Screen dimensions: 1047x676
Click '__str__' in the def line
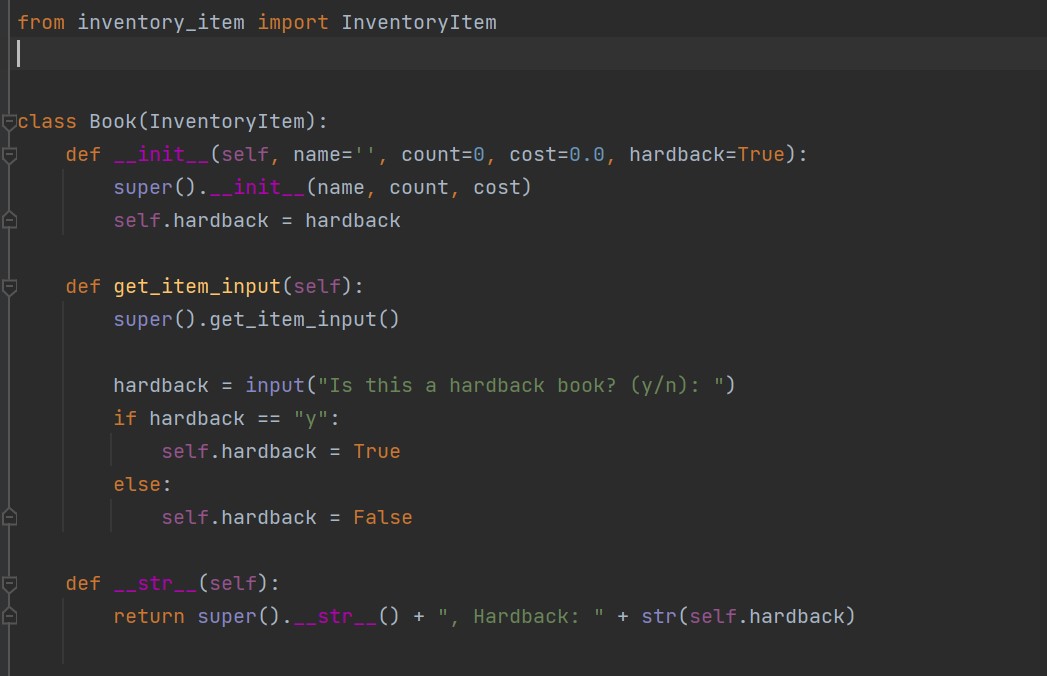click(x=156, y=583)
